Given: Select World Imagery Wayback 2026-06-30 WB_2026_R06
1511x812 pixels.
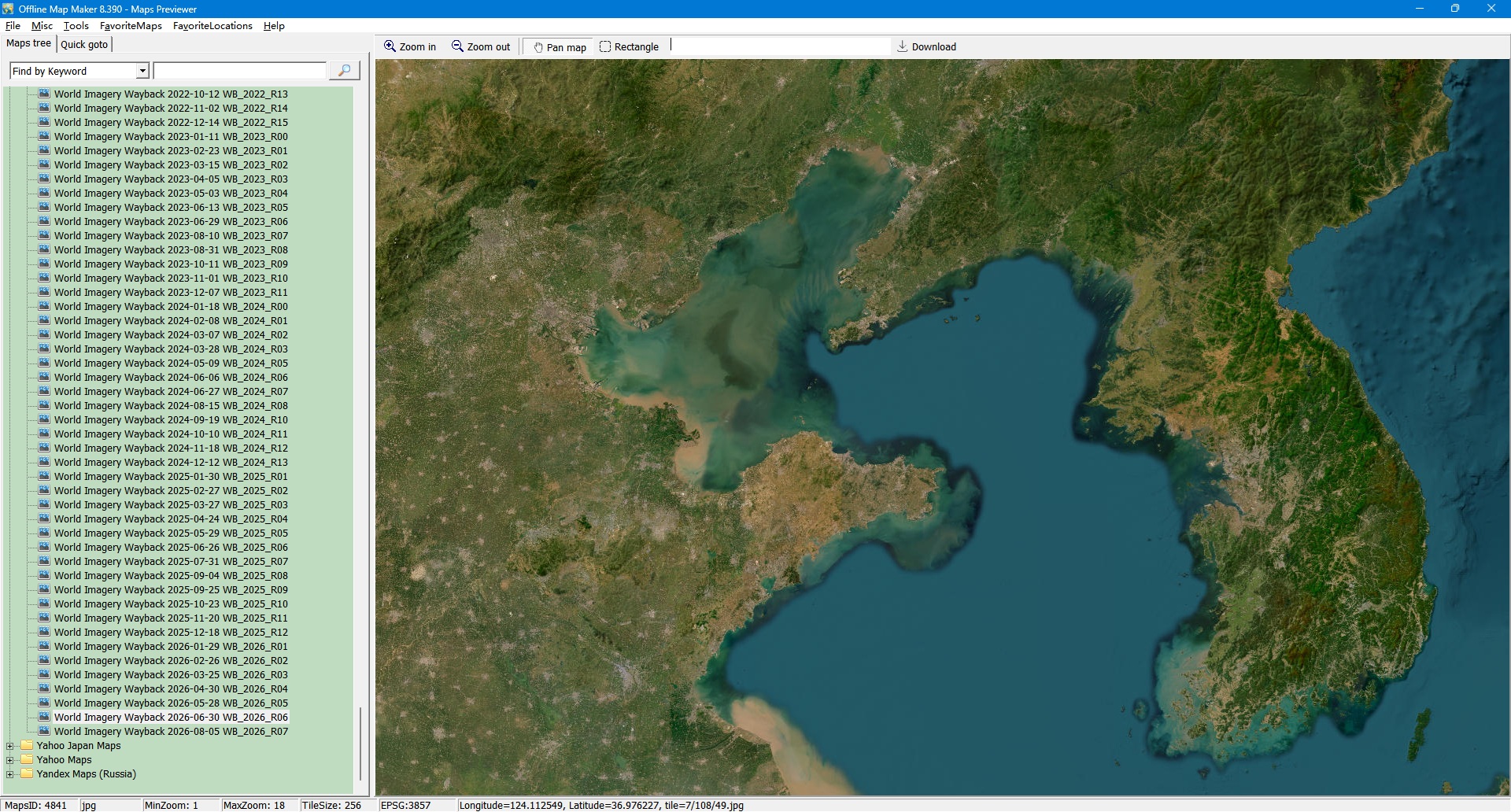Looking at the screenshot, I should click(x=171, y=717).
